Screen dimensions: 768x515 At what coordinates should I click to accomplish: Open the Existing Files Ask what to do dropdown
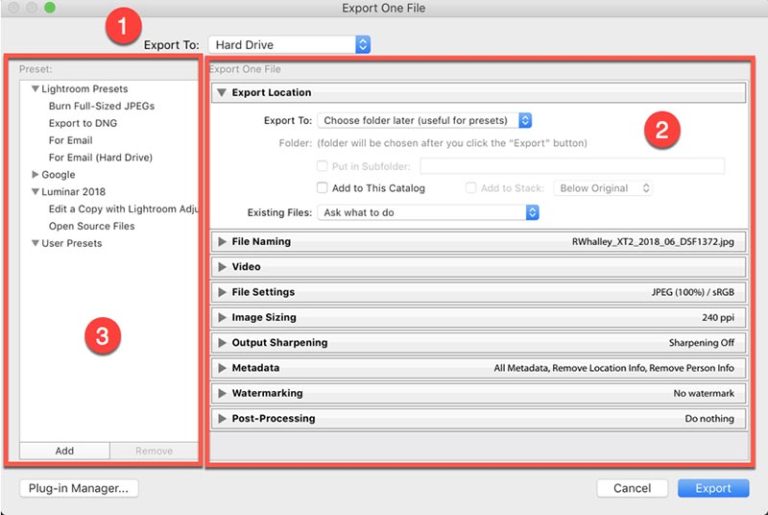point(428,213)
